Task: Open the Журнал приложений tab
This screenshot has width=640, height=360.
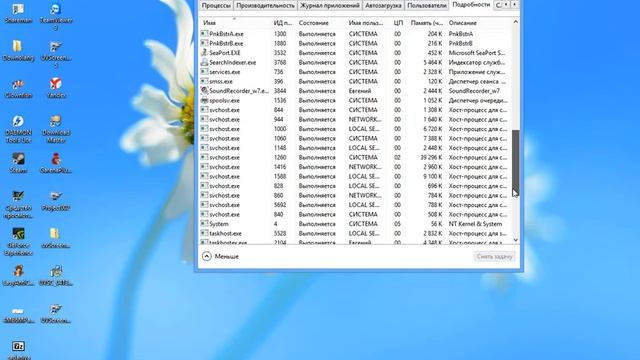Action: (330, 5)
